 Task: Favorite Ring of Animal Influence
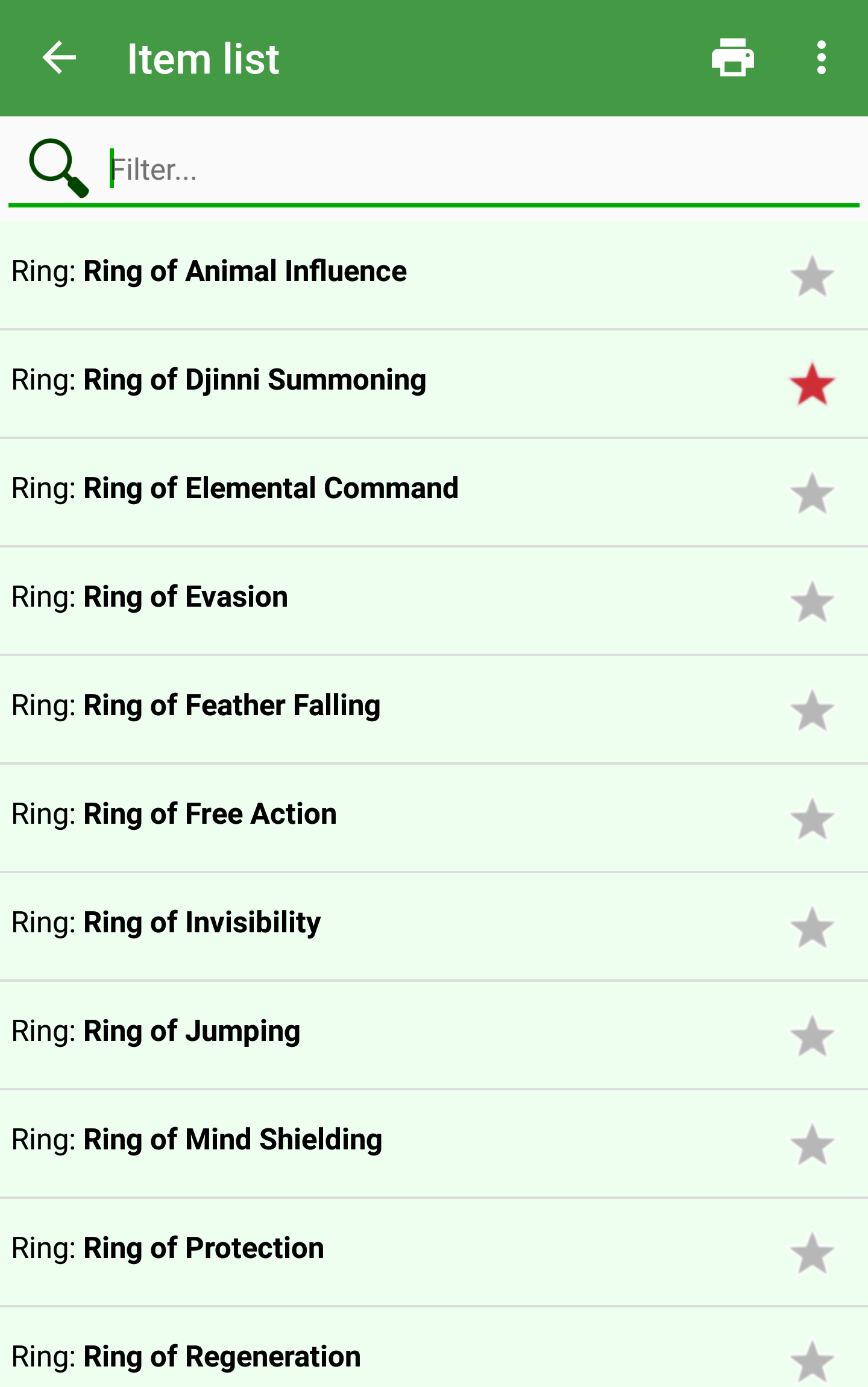tap(812, 276)
